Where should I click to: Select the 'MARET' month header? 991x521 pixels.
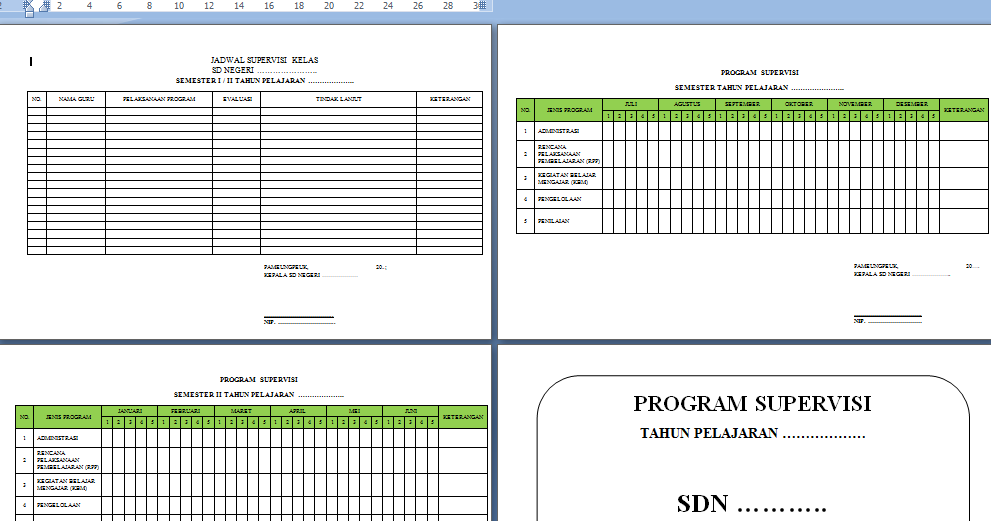(x=242, y=411)
